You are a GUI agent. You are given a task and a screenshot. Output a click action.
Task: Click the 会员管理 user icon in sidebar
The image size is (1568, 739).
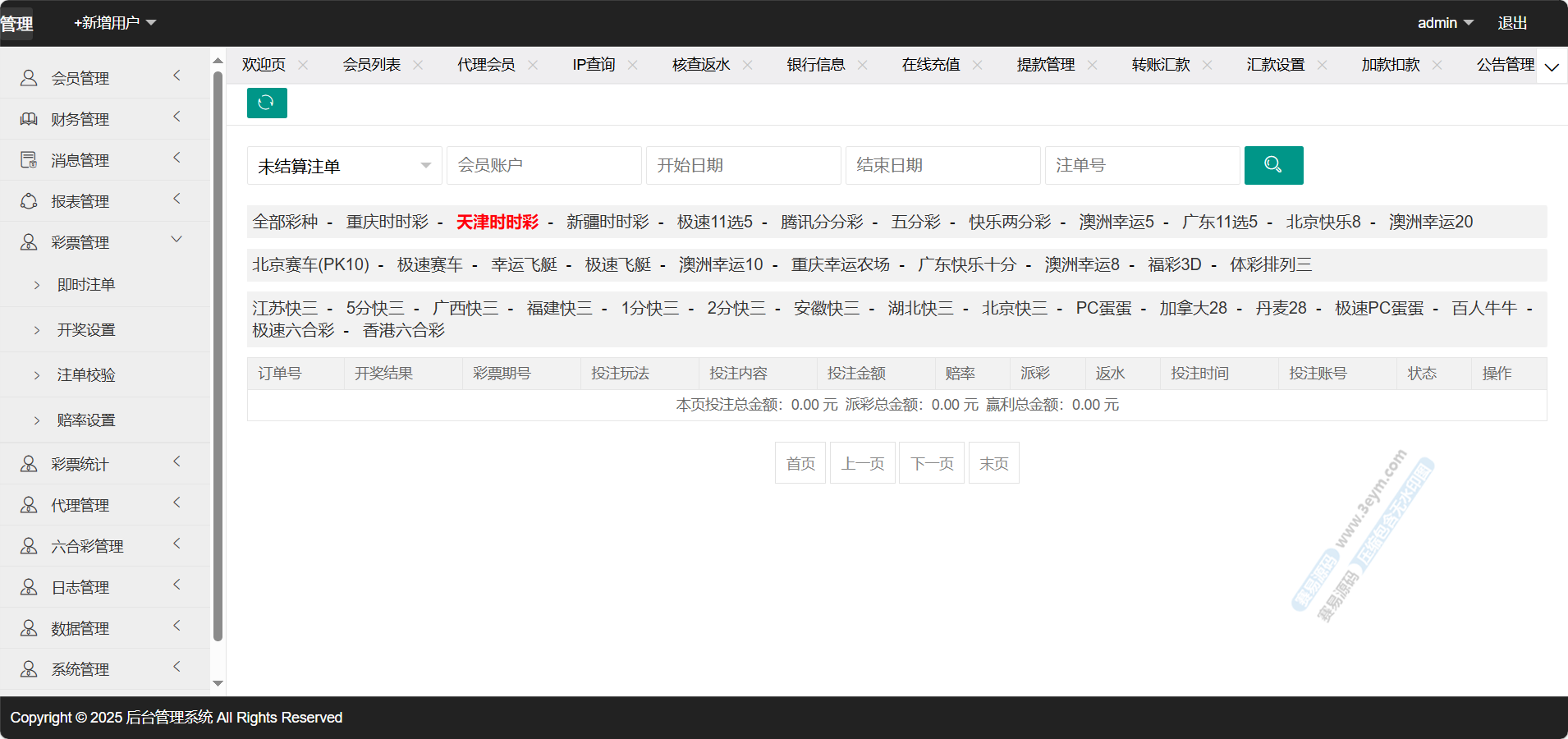click(29, 78)
